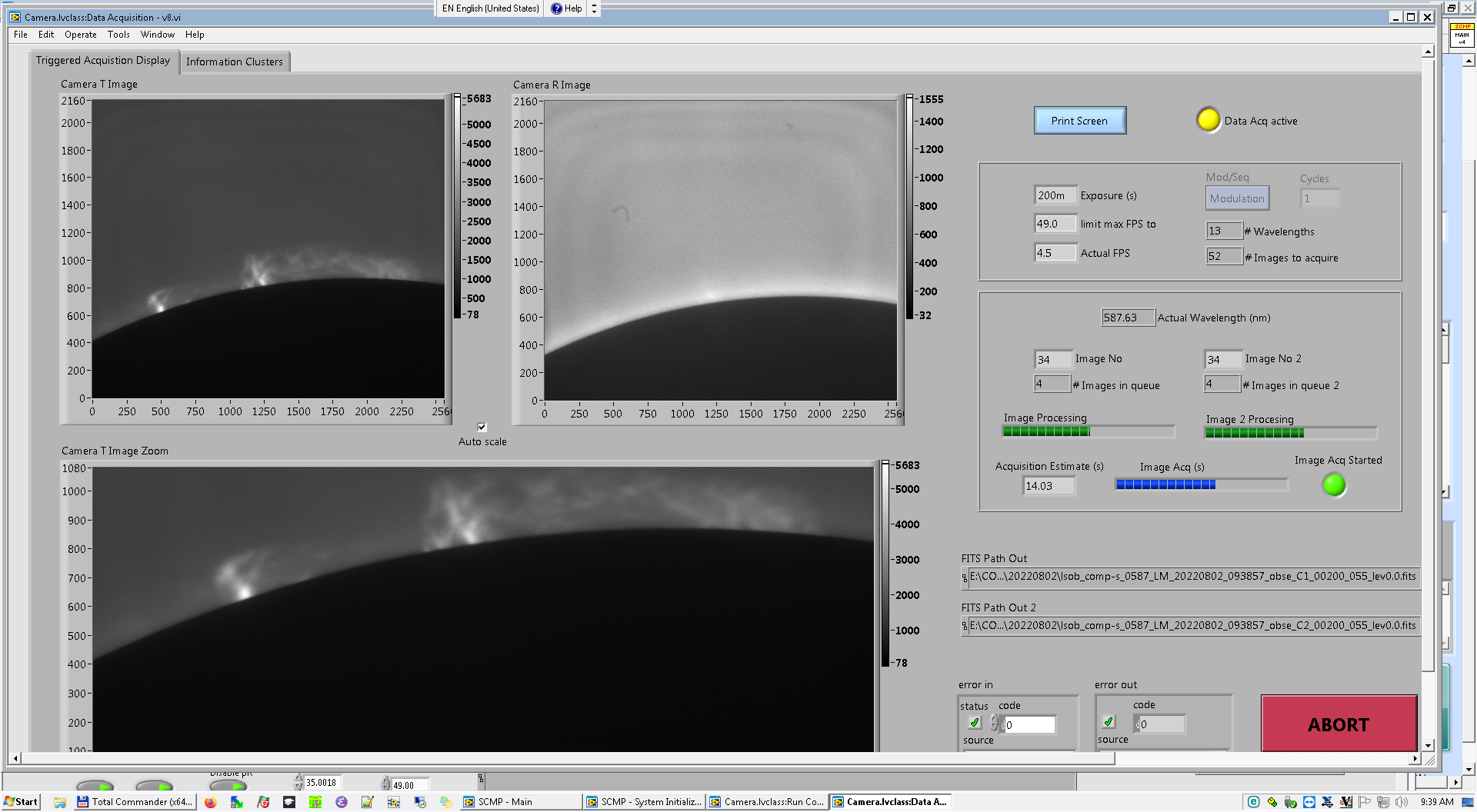Open the EN English language selector
Viewport: 1477px width, 812px height.
tap(490, 8)
